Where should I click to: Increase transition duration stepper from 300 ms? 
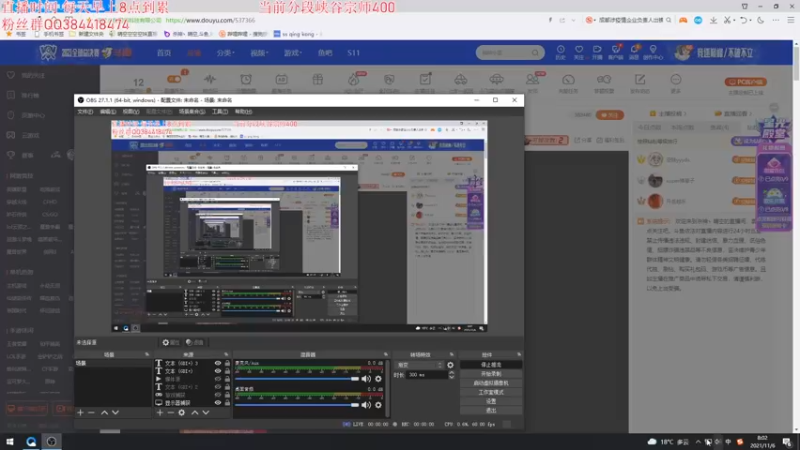click(x=451, y=372)
